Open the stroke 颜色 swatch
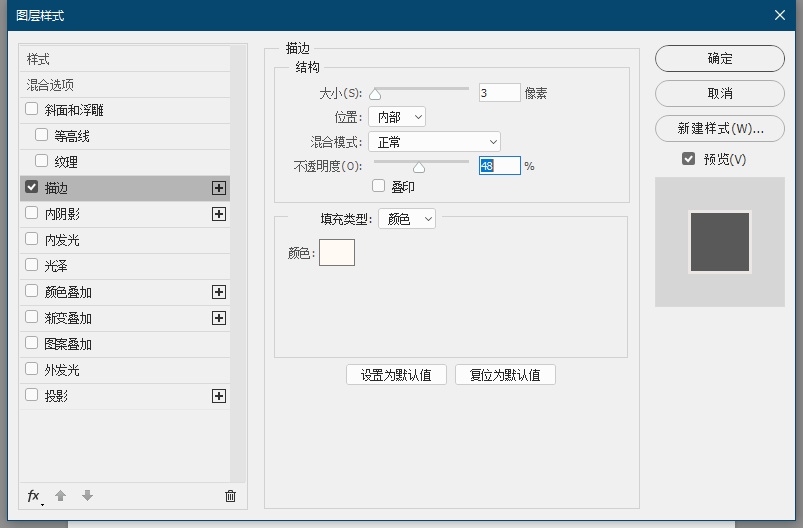This screenshot has width=803, height=528. pos(337,252)
